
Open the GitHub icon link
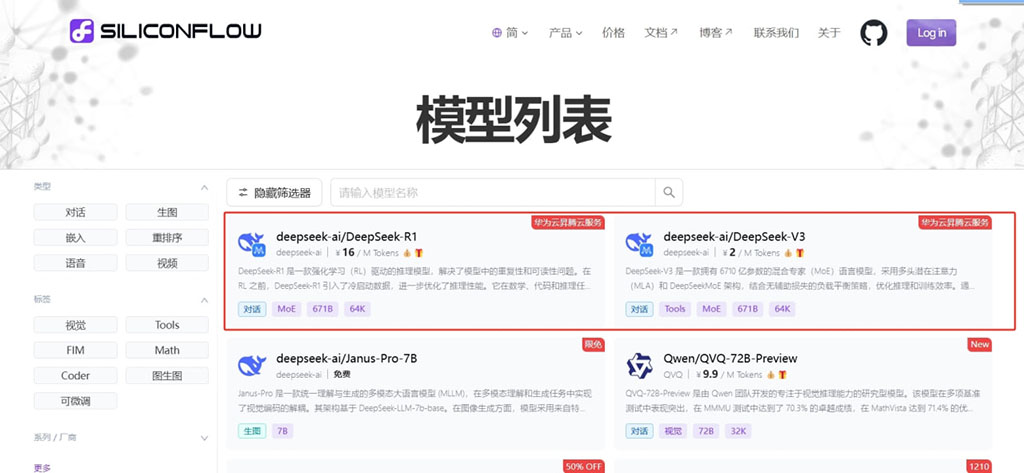point(874,33)
